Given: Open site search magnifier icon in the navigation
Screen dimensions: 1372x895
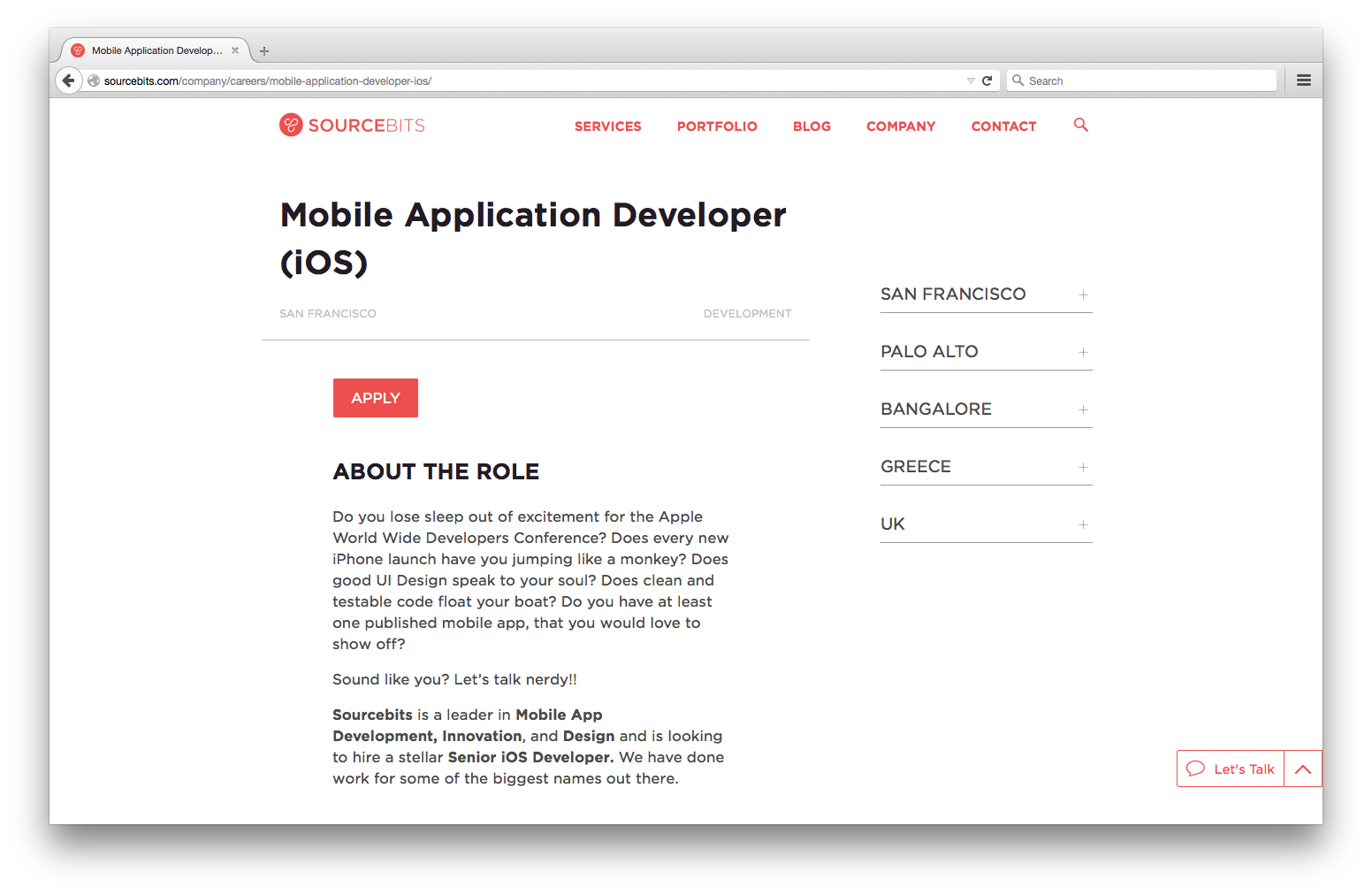Looking at the screenshot, I should coord(1080,125).
